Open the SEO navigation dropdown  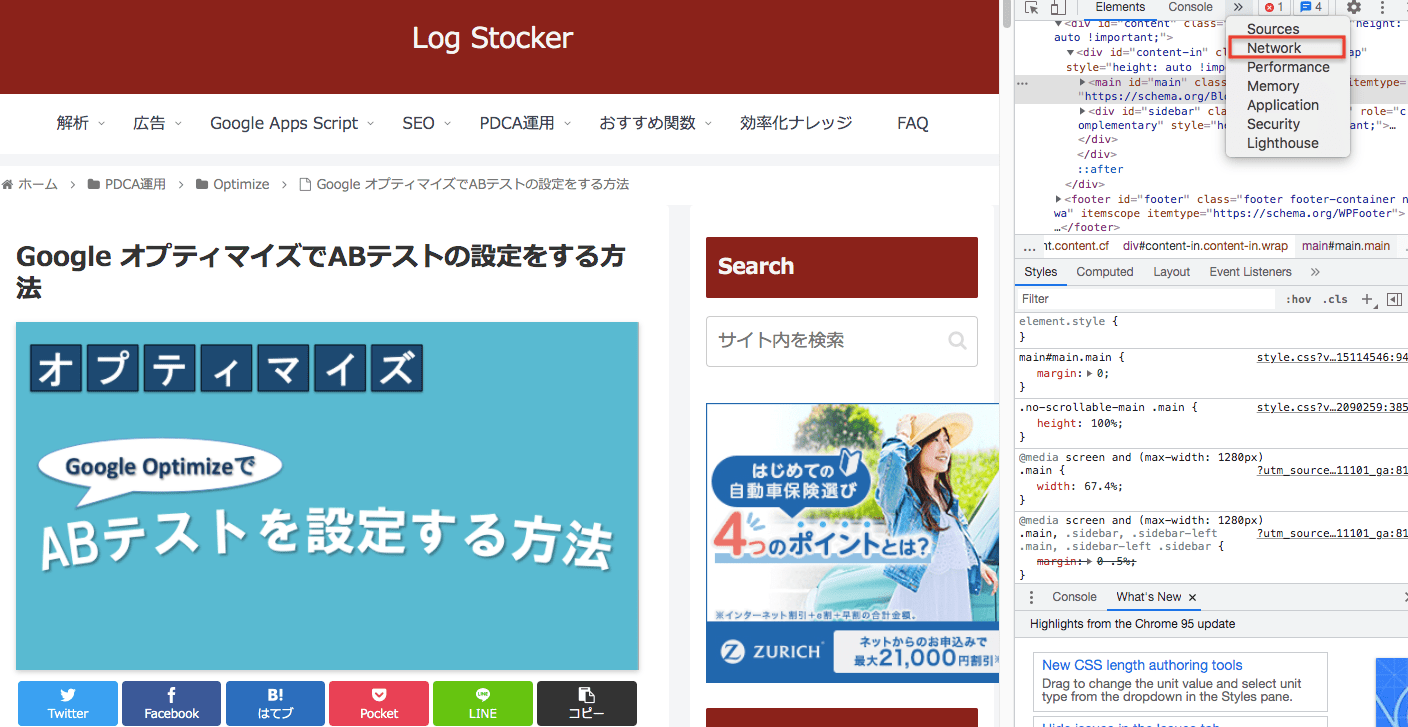[426, 123]
